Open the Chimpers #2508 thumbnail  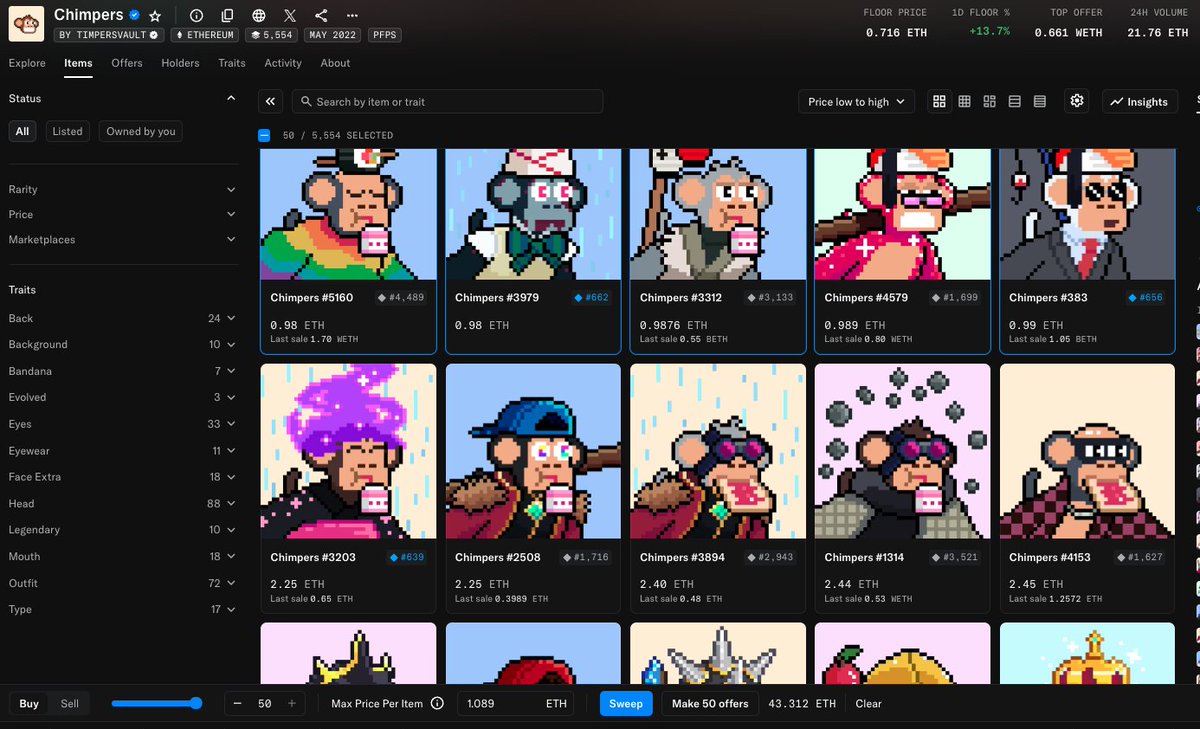click(x=533, y=452)
